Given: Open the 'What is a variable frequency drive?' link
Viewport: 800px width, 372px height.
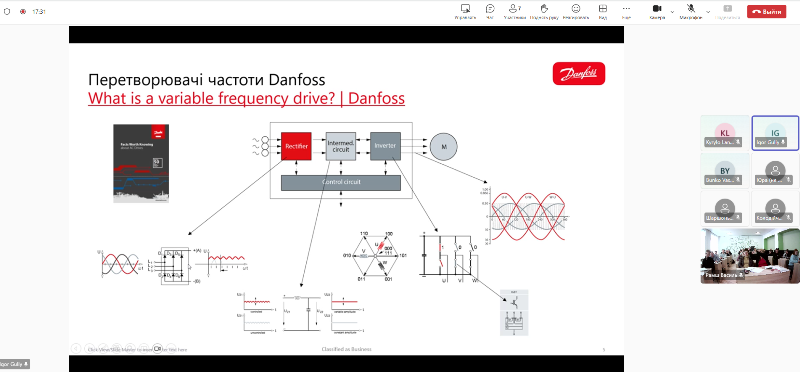Looking at the screenshot, I should click(x=246, y=98).
